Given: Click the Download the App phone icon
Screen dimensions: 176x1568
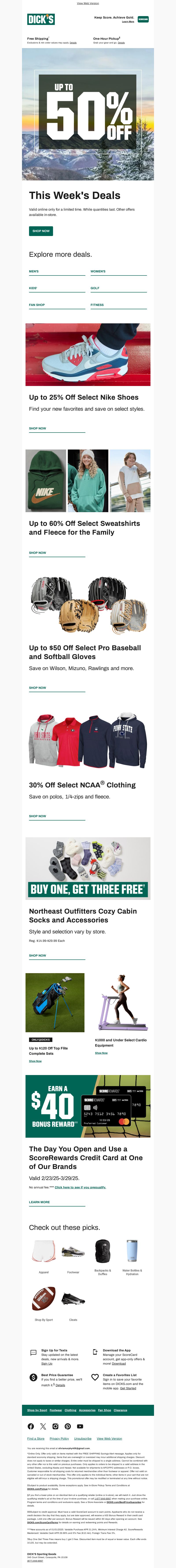Looking at the screenshot, I should point(95,1352).
